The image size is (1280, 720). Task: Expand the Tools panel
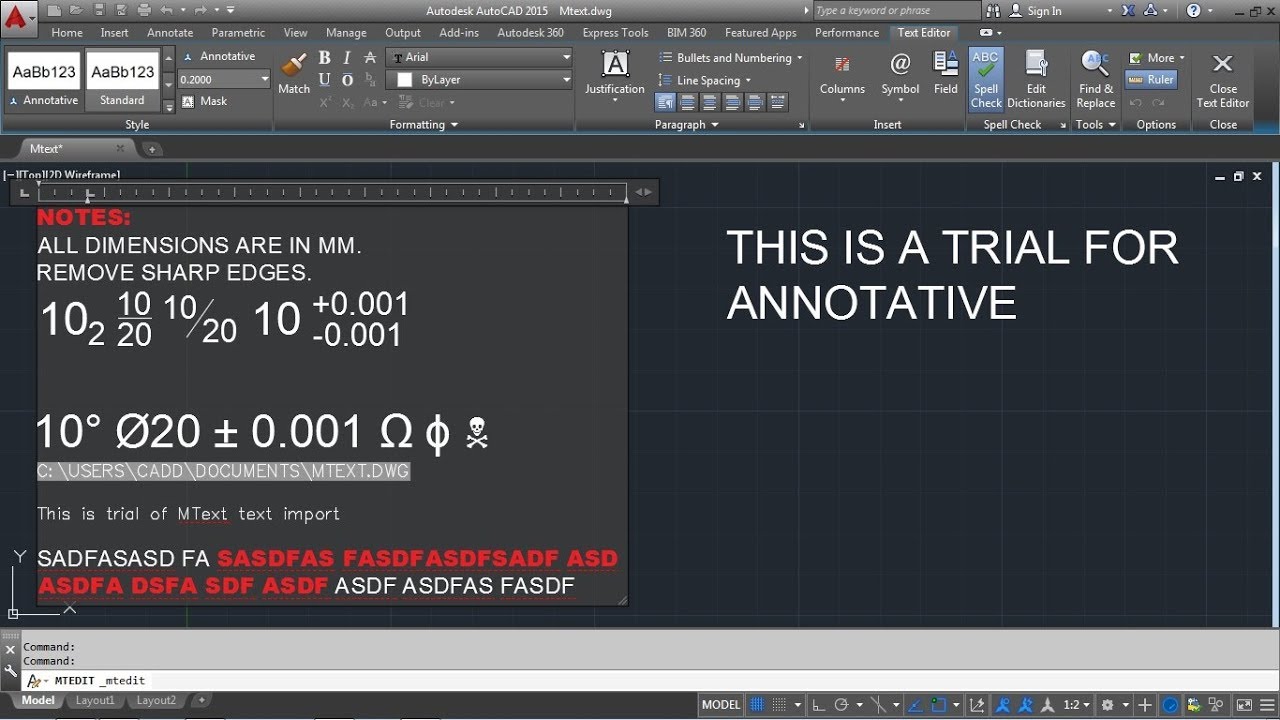[x=1095, y=125]
